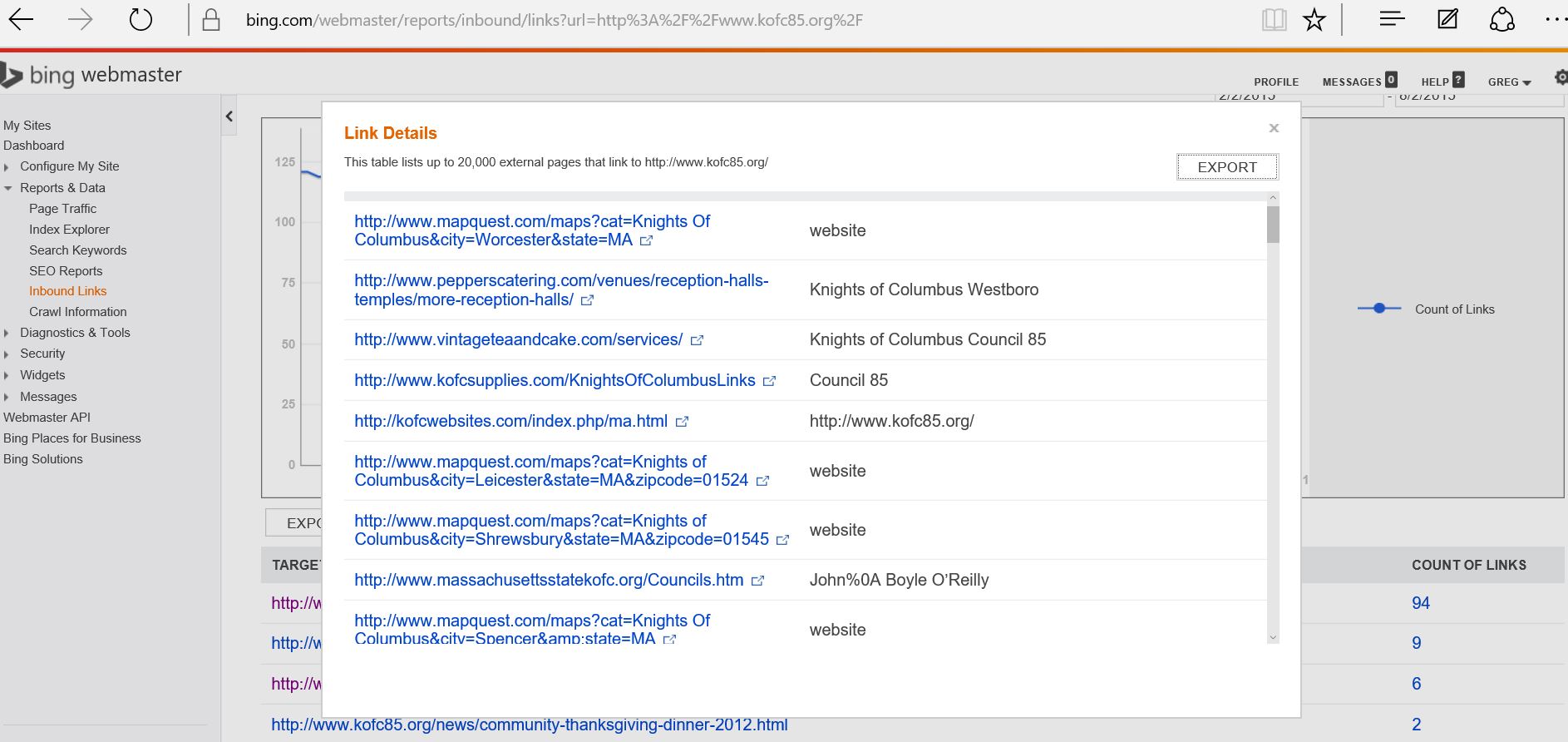Viewport: 1568px width, 742px height.
Task: Click the browser forward arrow
Action: tap(80, 19)
